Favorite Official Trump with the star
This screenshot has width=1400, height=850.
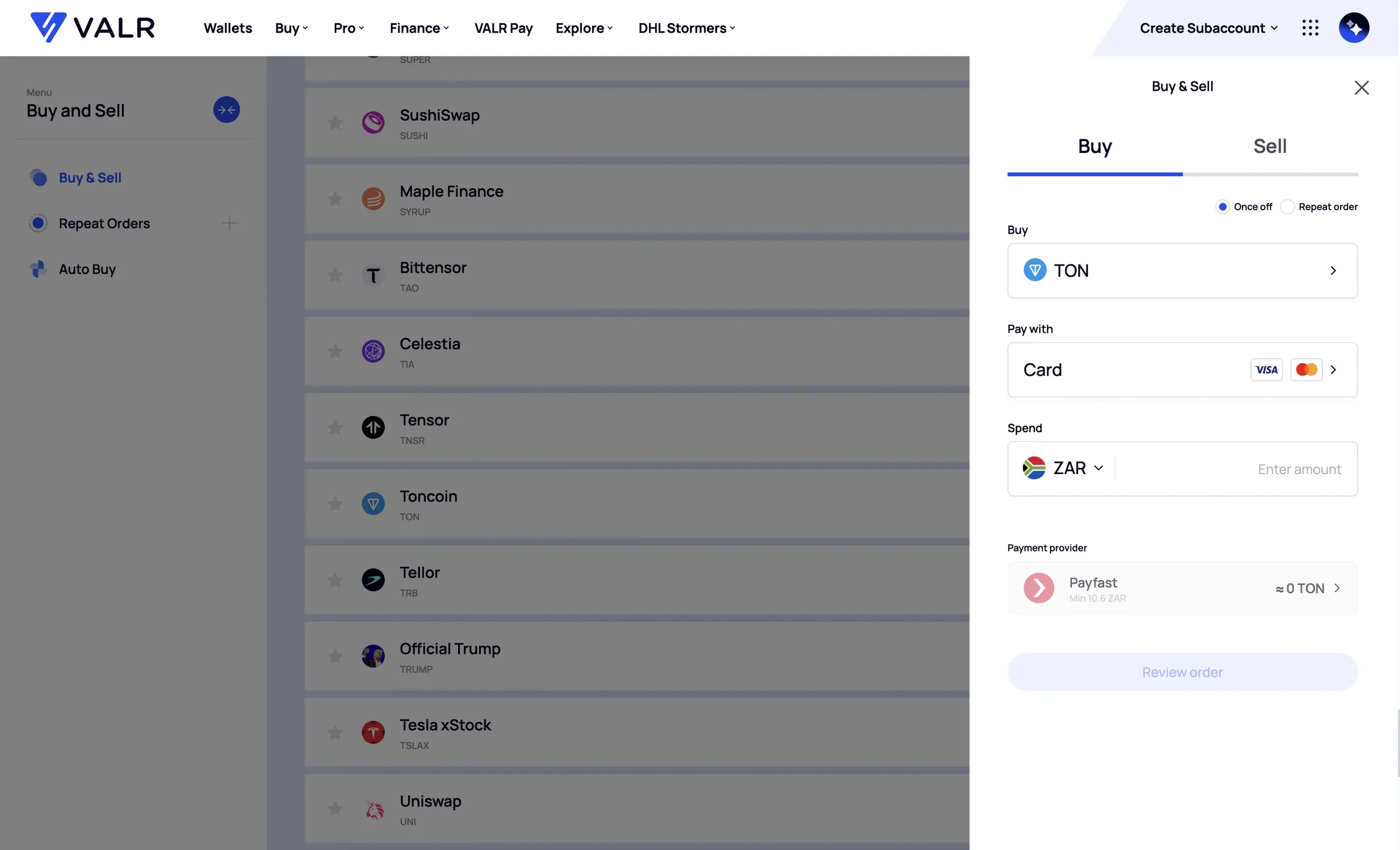click(335, 656)
